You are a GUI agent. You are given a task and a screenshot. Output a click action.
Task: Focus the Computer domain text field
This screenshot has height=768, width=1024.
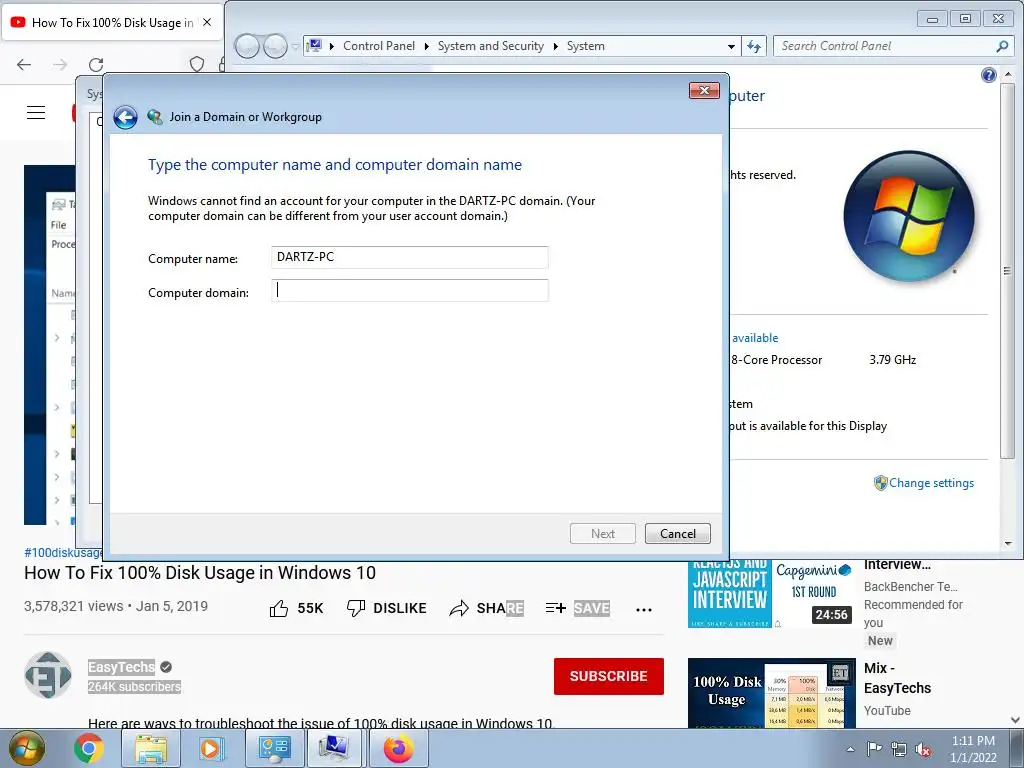pos(409,291)
